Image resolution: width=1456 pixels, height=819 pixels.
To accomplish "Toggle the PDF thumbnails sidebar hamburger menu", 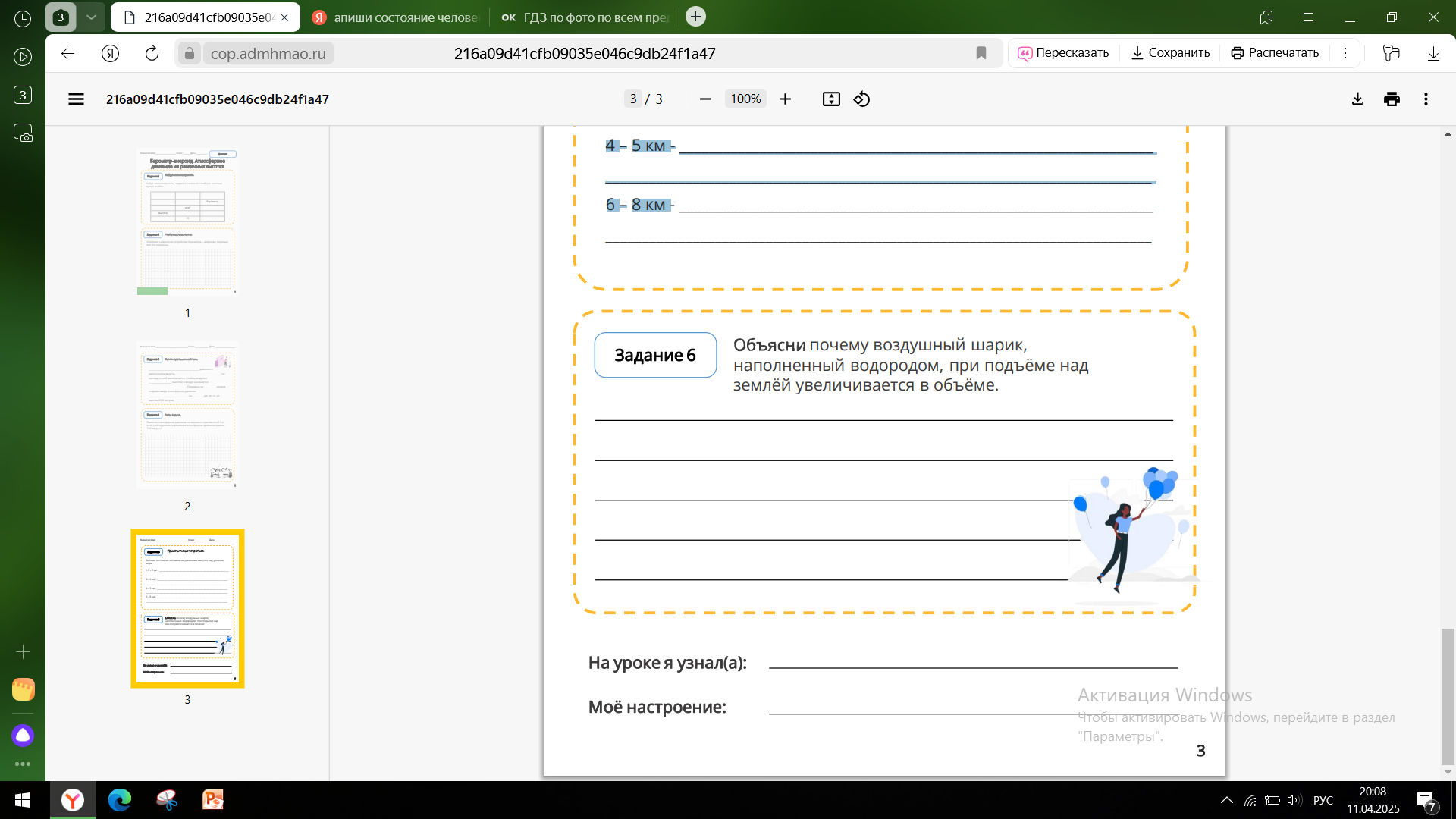I will click(x=76, y=99).
